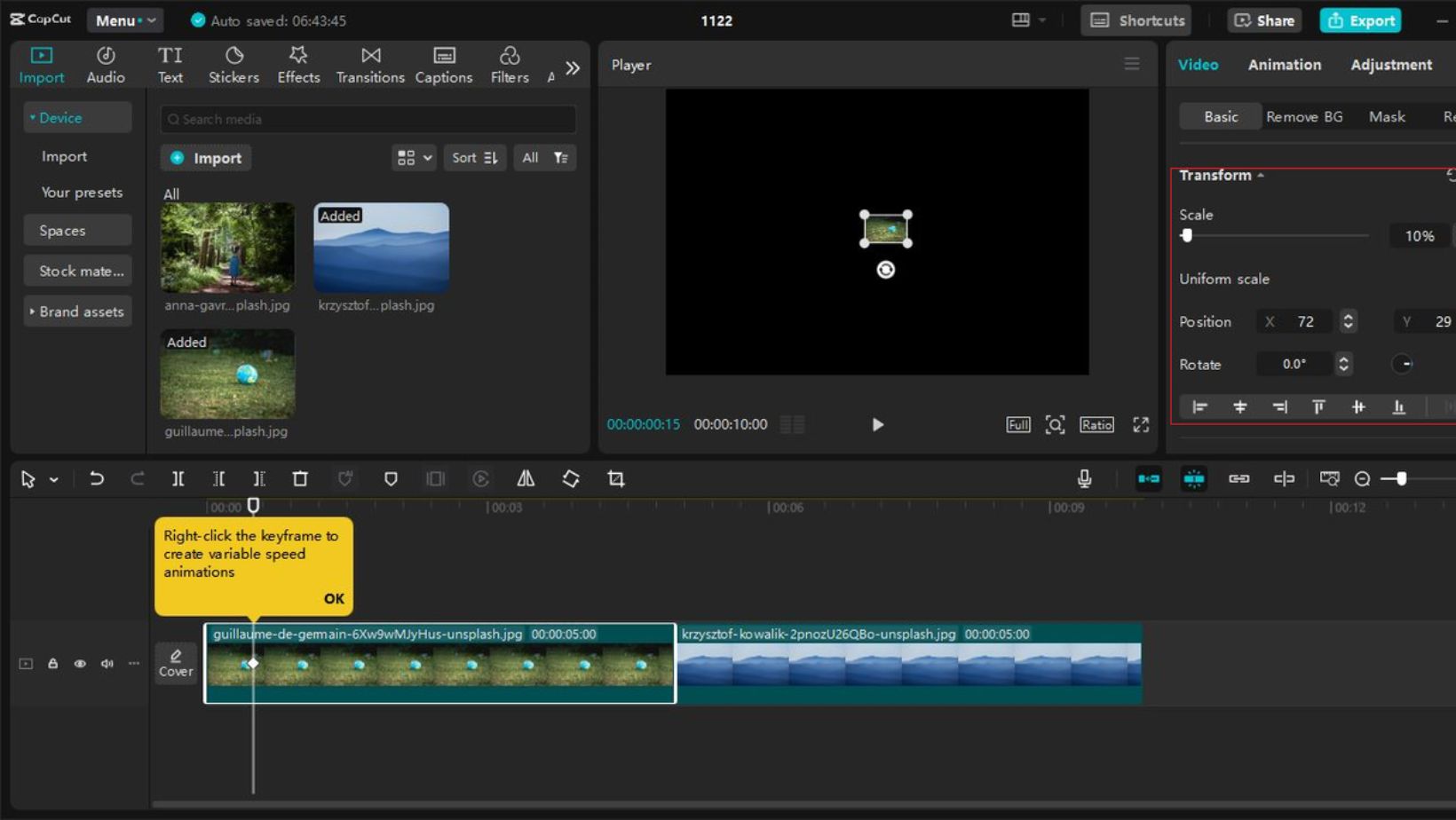The height and width of the screenshot is (820, 1456).
Task: Expand the Brand assets section
Action: (77, 311)
